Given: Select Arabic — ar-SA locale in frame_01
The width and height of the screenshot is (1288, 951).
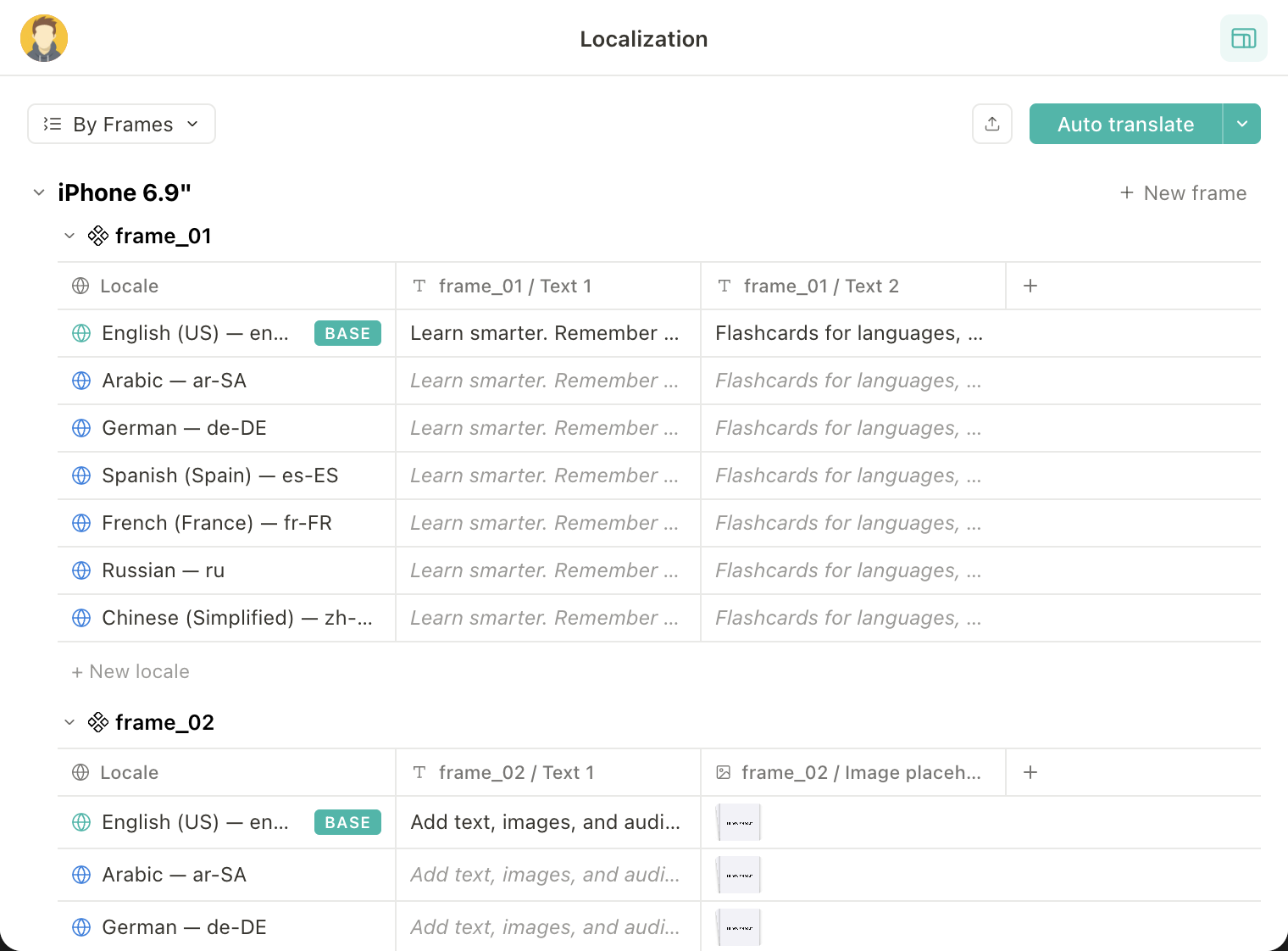Looking at the screenshot, I should point(226,381).
